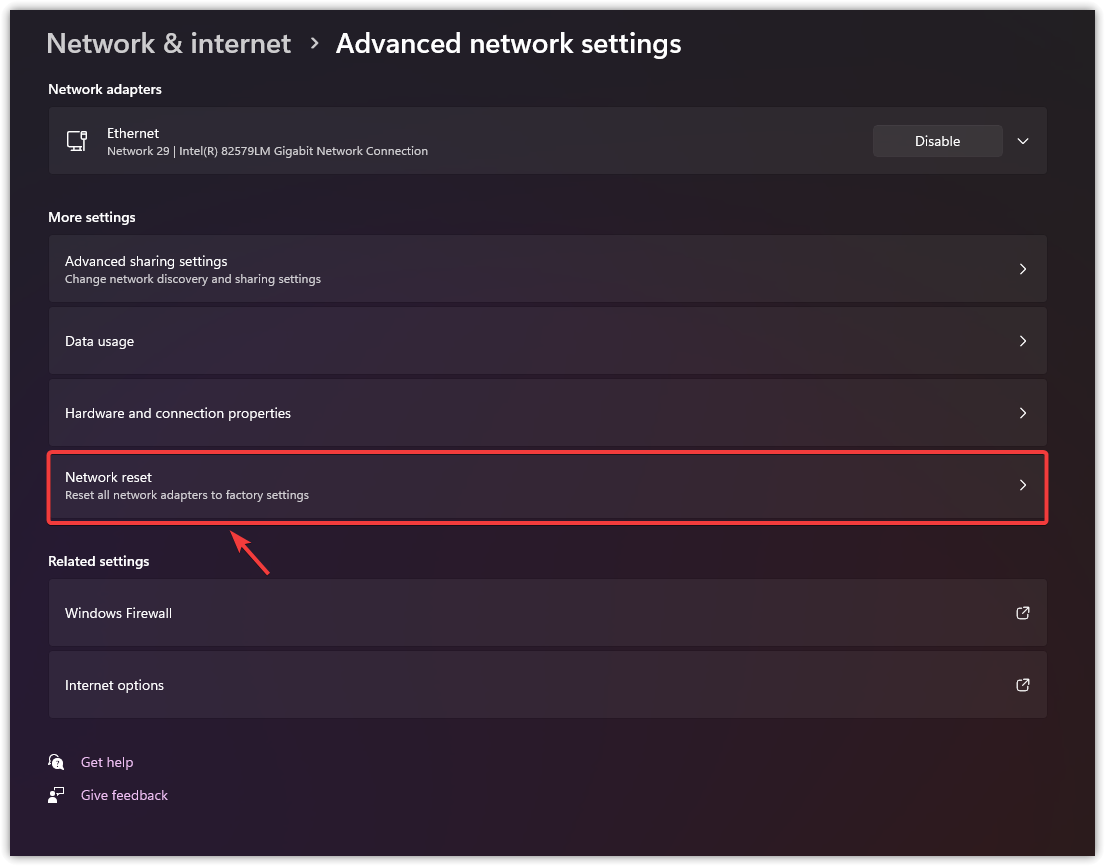This screenshot has width=1105, height=866.
Task: Launch Windows Firewall from Related settings
Action: click(118, 613)
